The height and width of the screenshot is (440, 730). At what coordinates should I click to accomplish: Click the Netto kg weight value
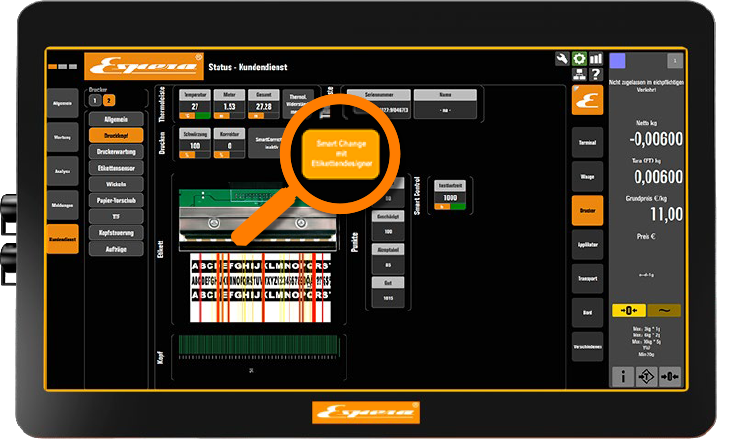[x=656, y=139]
